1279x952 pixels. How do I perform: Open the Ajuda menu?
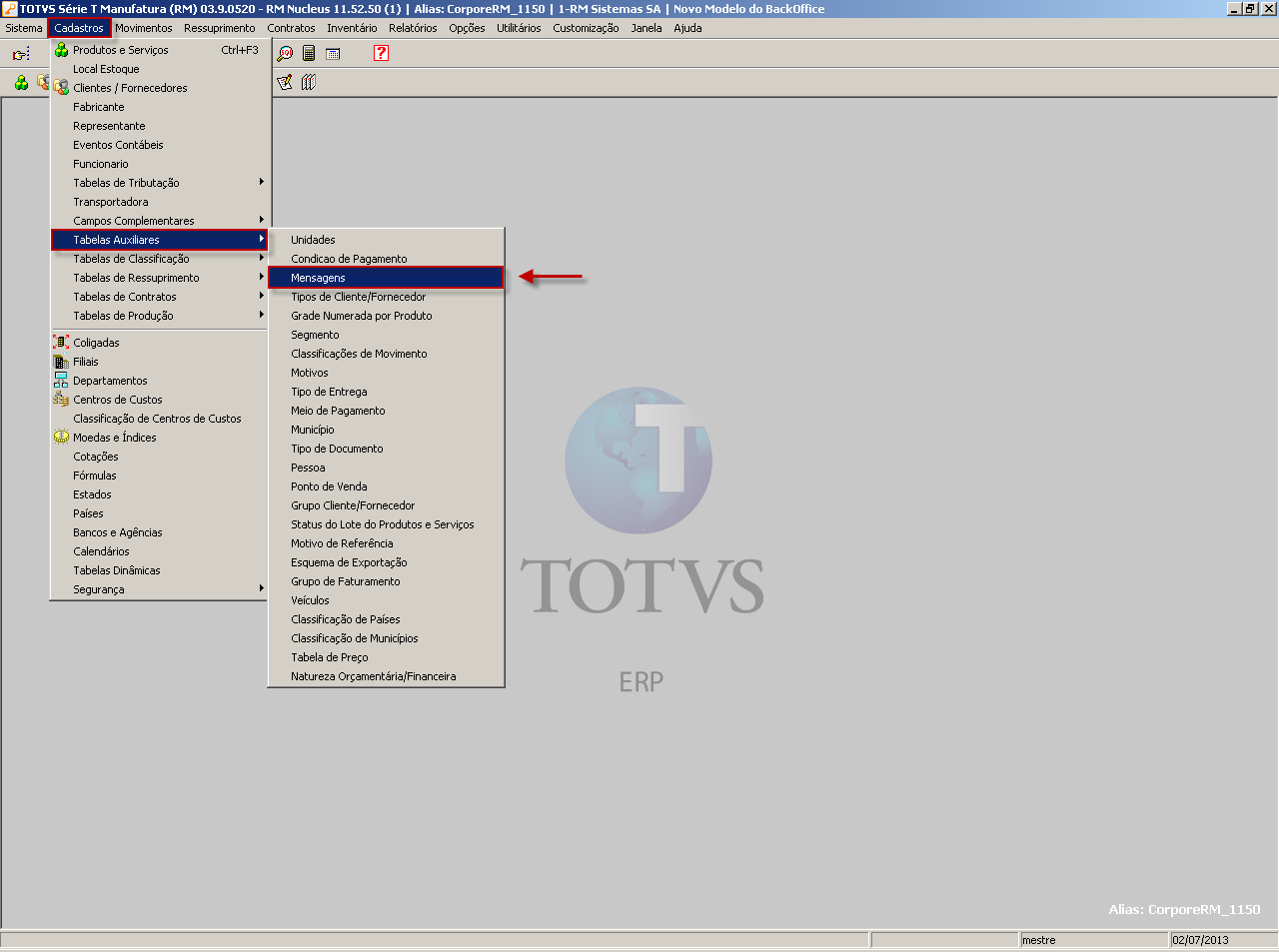click(687, 28)
